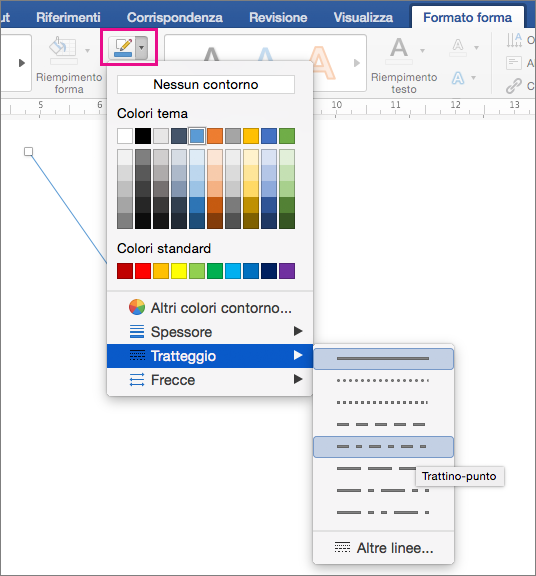
Task: Click the shape outline pencil icon
Action: coord(123,48)
